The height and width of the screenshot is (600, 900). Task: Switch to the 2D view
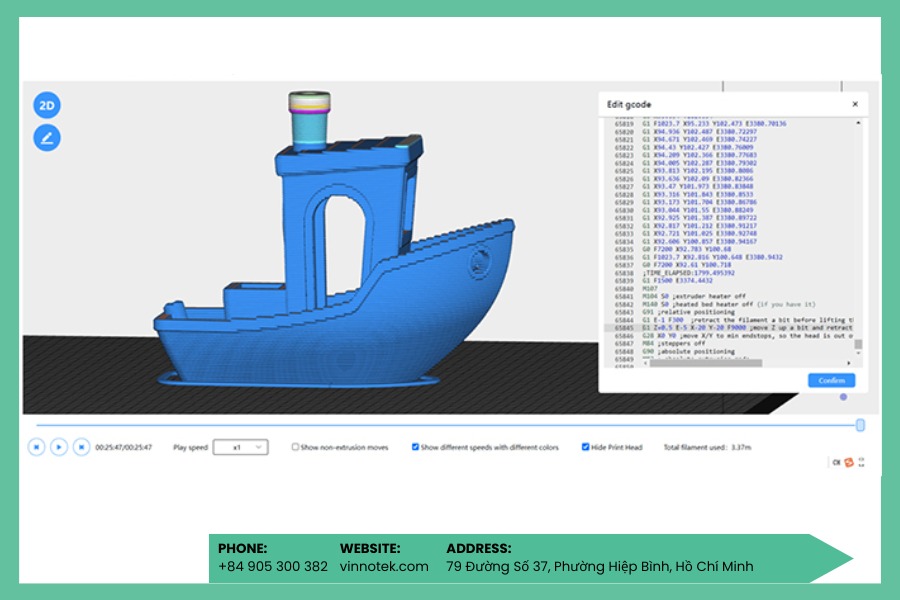pos(47,105)
